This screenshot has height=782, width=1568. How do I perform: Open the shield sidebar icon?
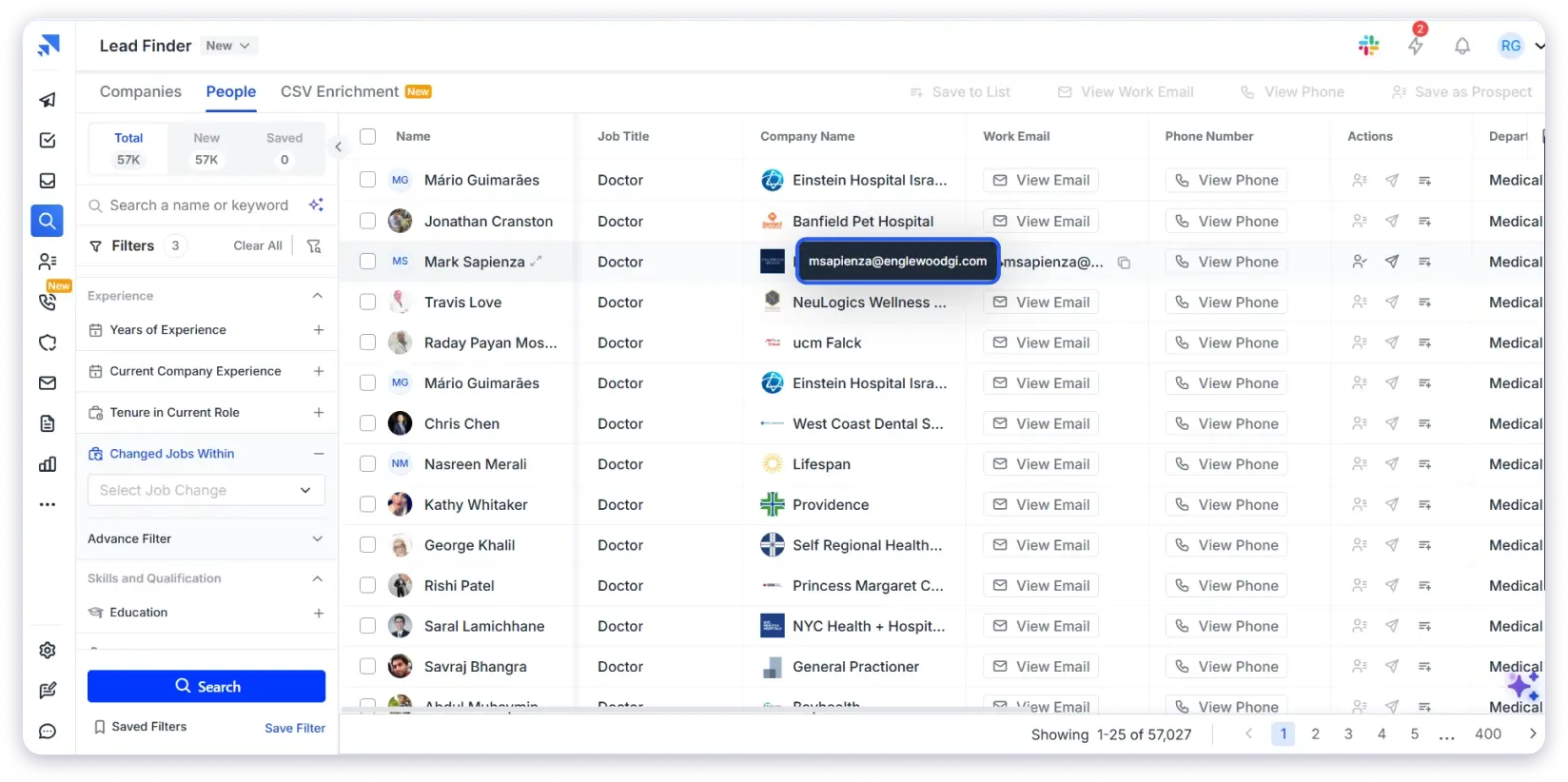pos(48,342)
